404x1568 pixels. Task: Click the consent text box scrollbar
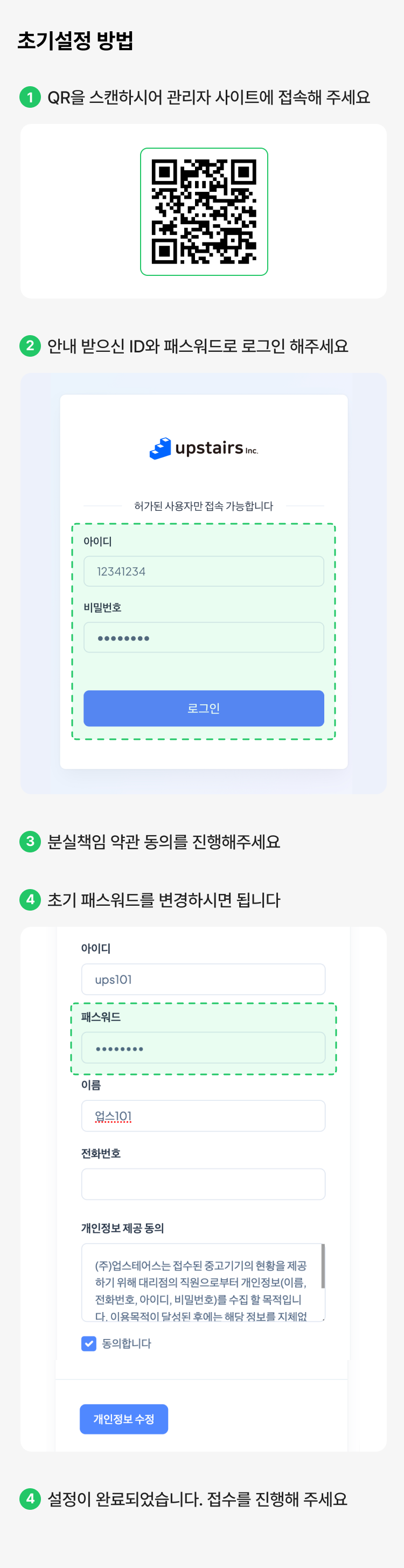point(323,1266)
